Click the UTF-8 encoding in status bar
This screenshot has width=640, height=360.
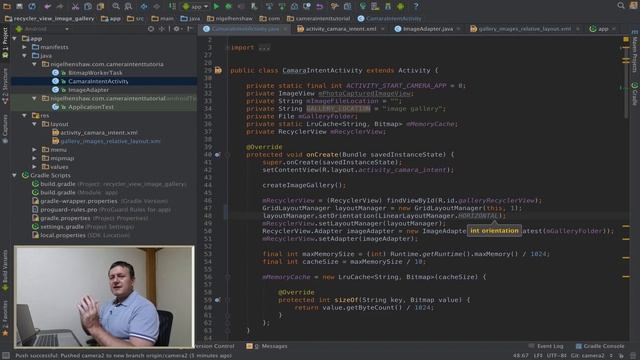(x=556, y=356)
